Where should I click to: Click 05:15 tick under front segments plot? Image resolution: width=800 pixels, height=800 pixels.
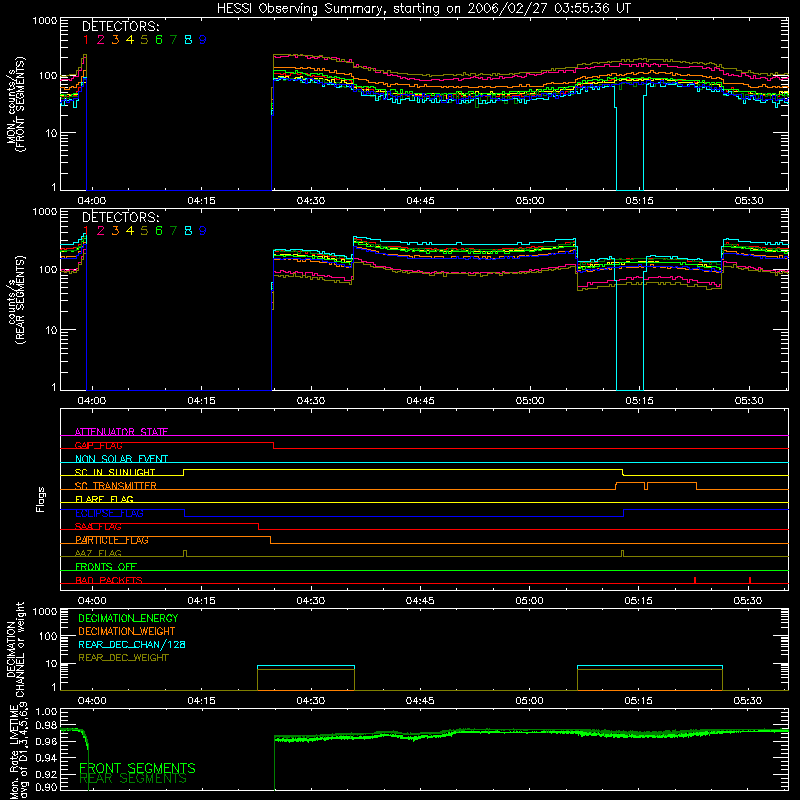tap(639, 201)
